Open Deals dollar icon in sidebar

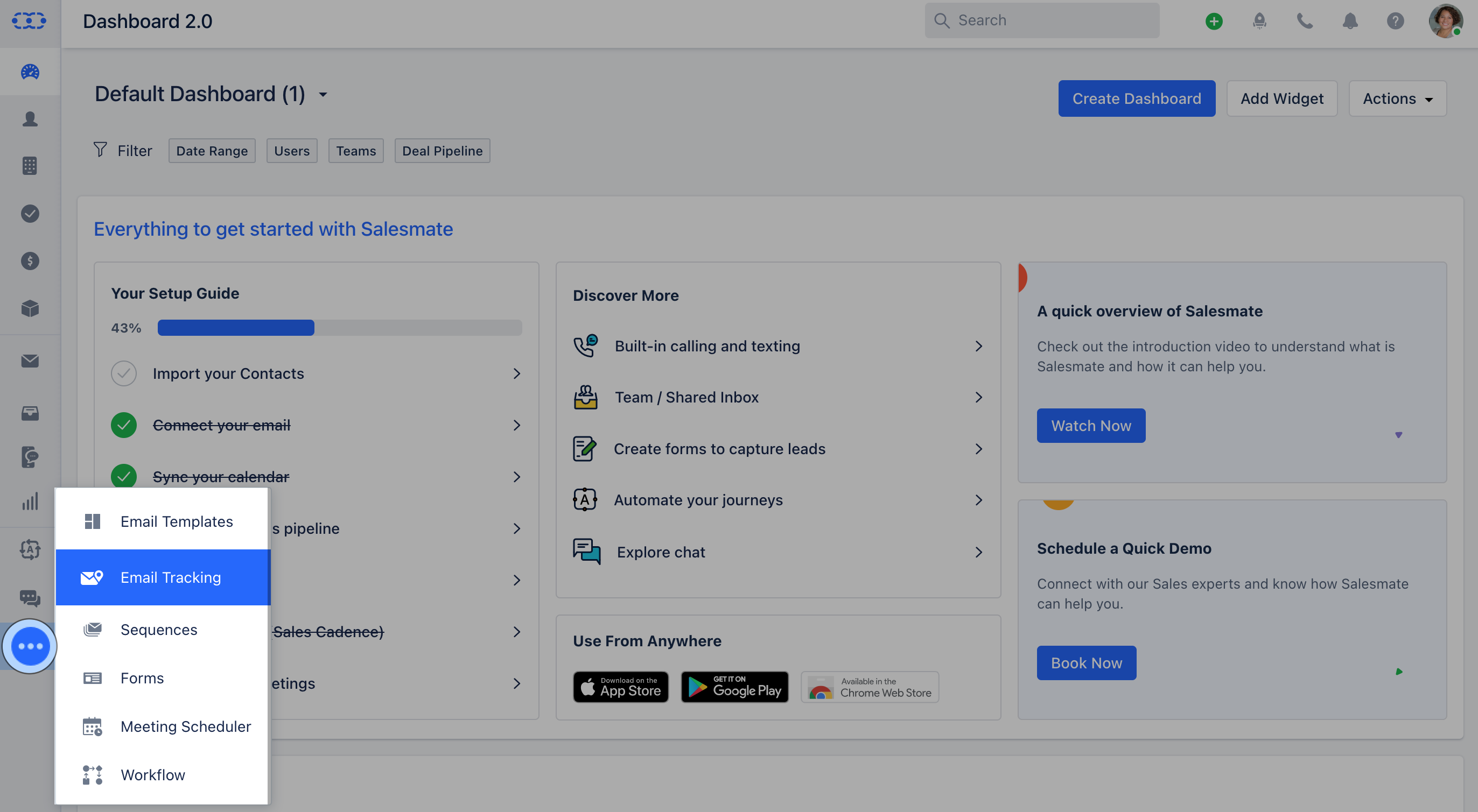pyautogui.click(x=30, y=261)
